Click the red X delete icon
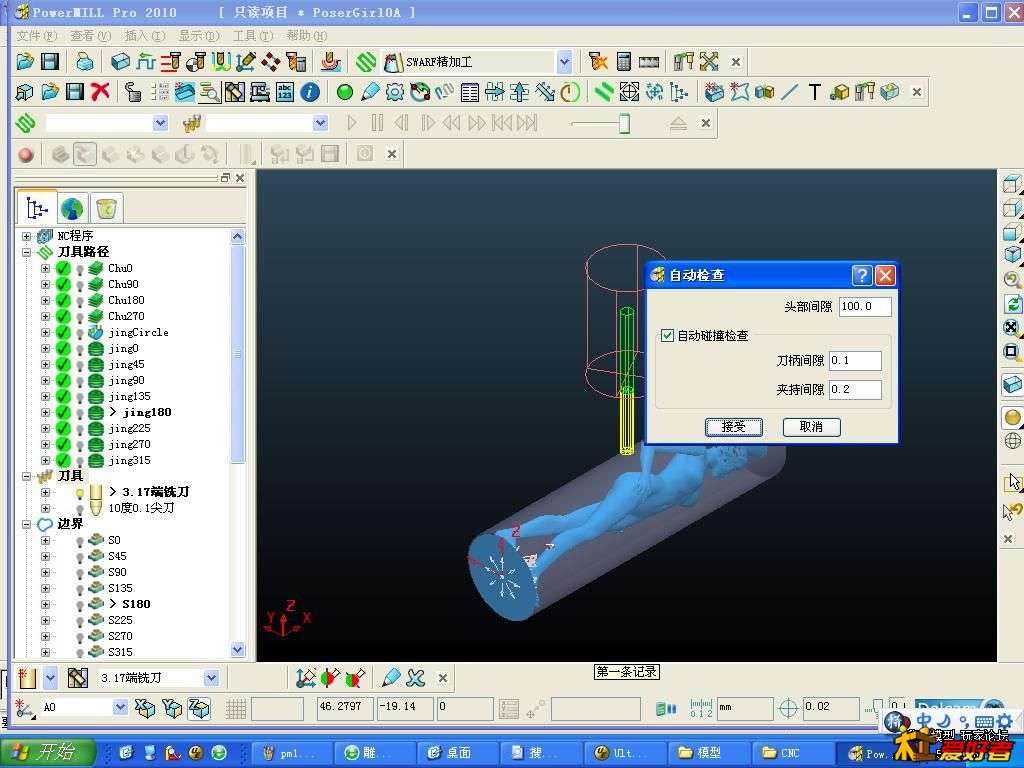Image resolution: width=1024 pixels, height=768 pixels. click(x=100, y=92)
